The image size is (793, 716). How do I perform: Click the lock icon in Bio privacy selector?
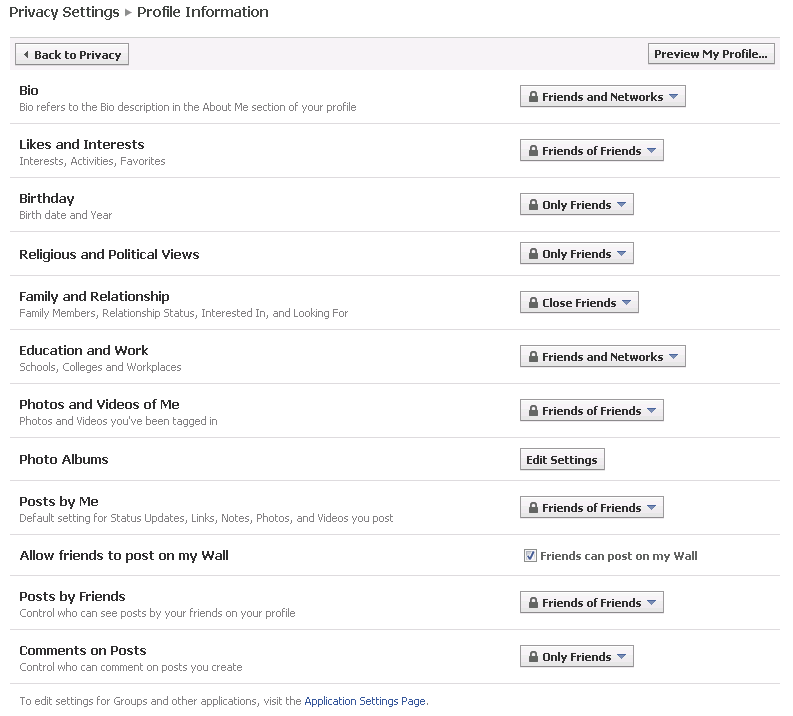pos(533,97)
